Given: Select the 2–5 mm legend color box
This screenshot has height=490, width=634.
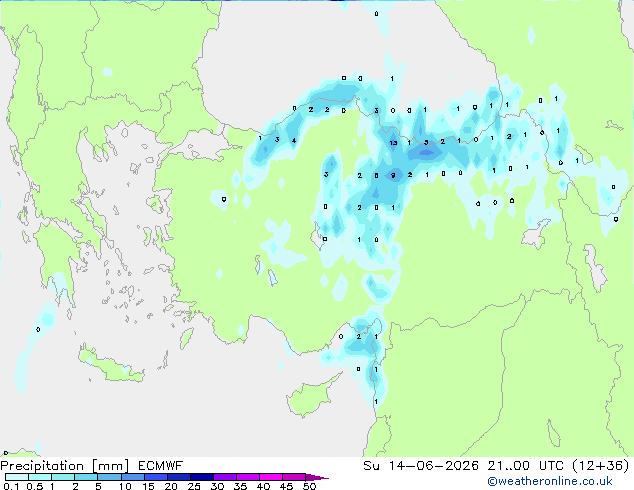Looking at the screenshot, I should pos(86,477).
